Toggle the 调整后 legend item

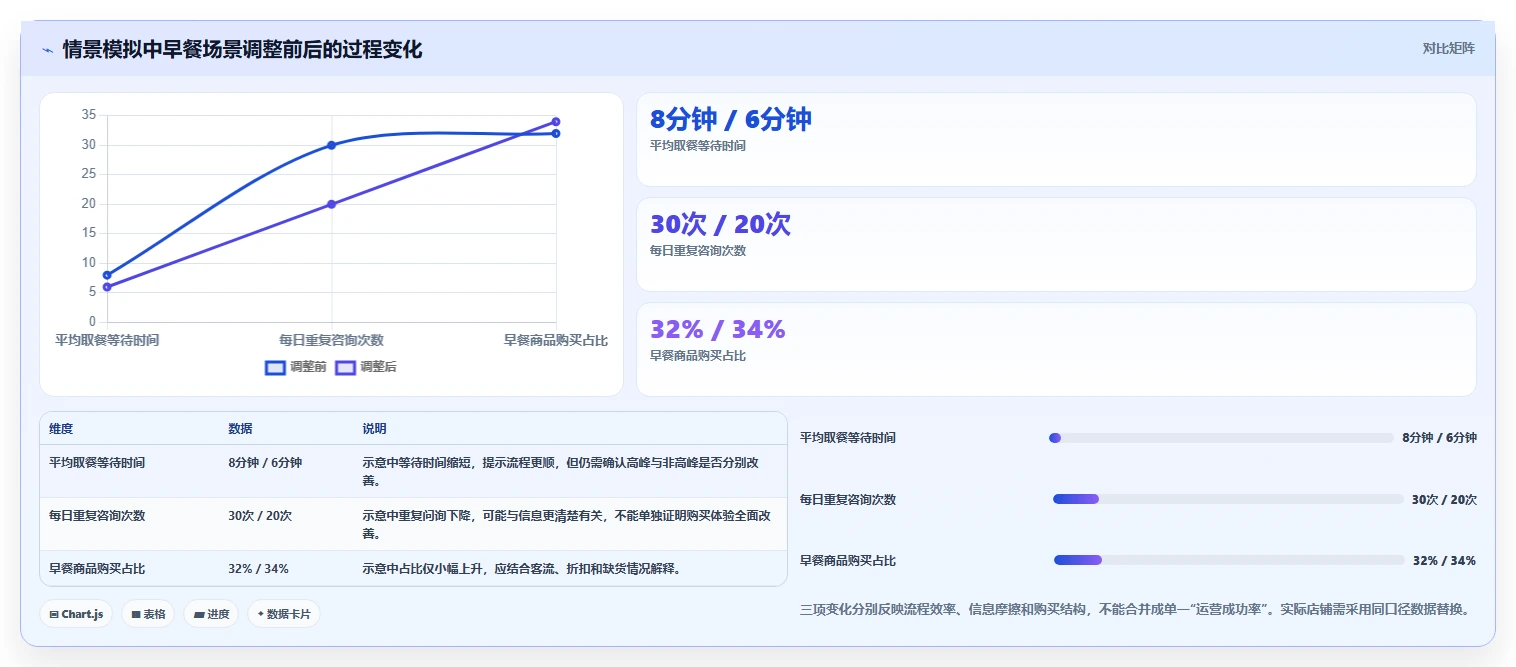coord(365,367)
